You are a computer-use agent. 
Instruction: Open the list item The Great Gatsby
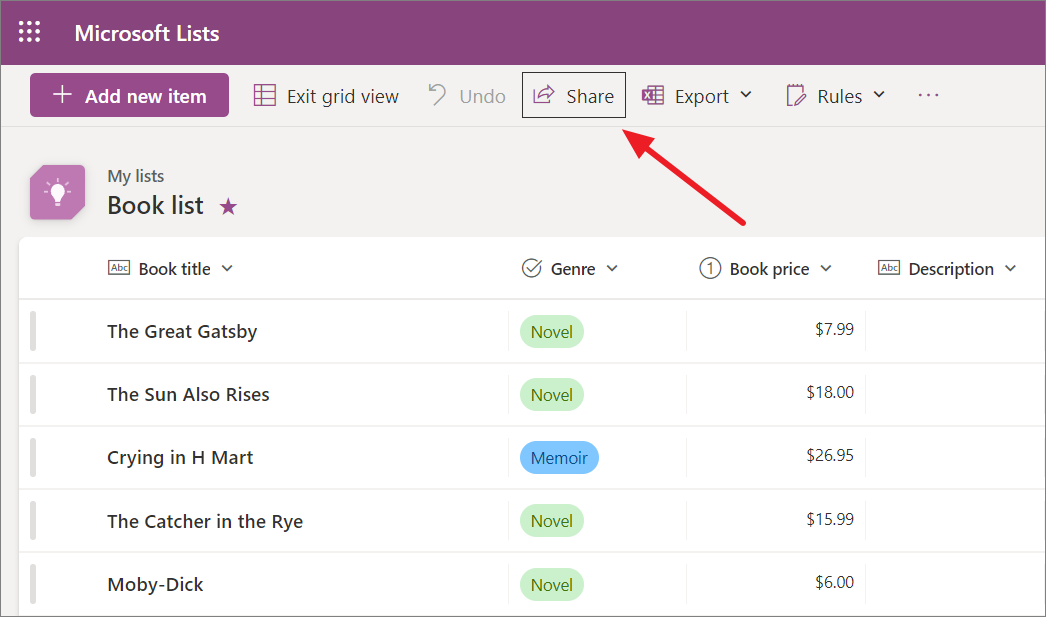pyautogui.click(x=182, y=331)
